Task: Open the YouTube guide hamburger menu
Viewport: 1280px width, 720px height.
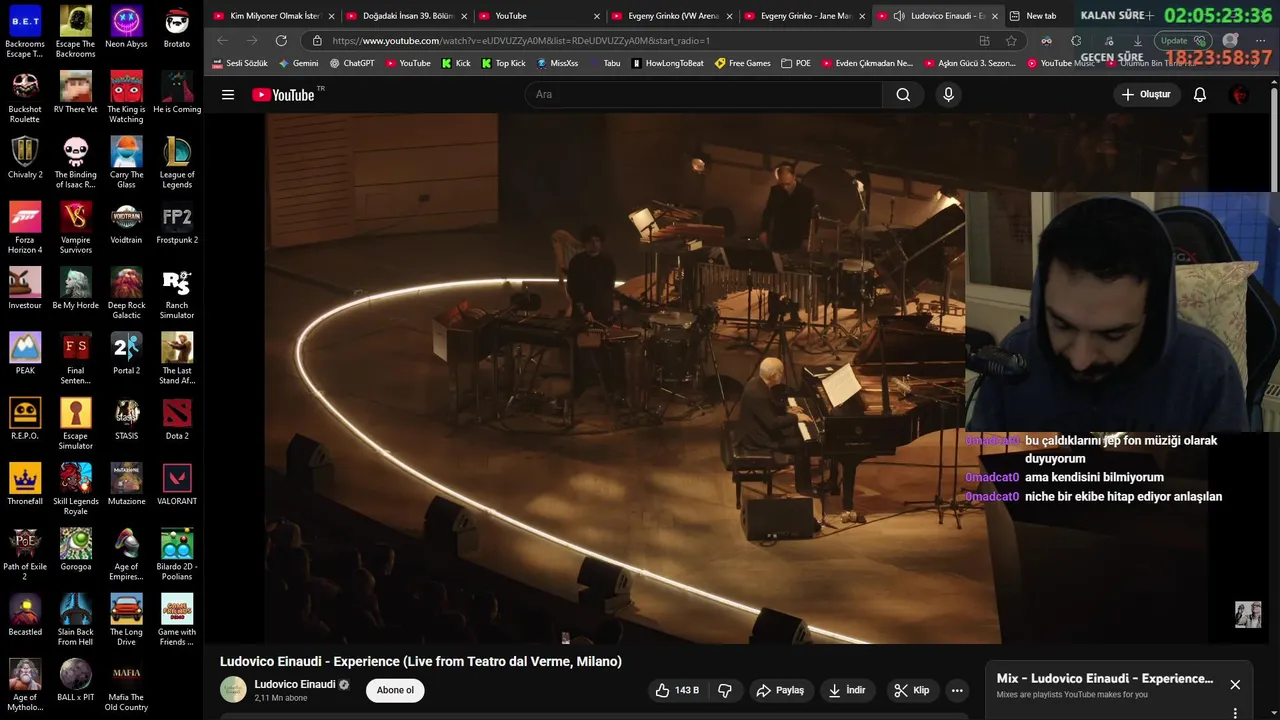Action: coord(228,95)
